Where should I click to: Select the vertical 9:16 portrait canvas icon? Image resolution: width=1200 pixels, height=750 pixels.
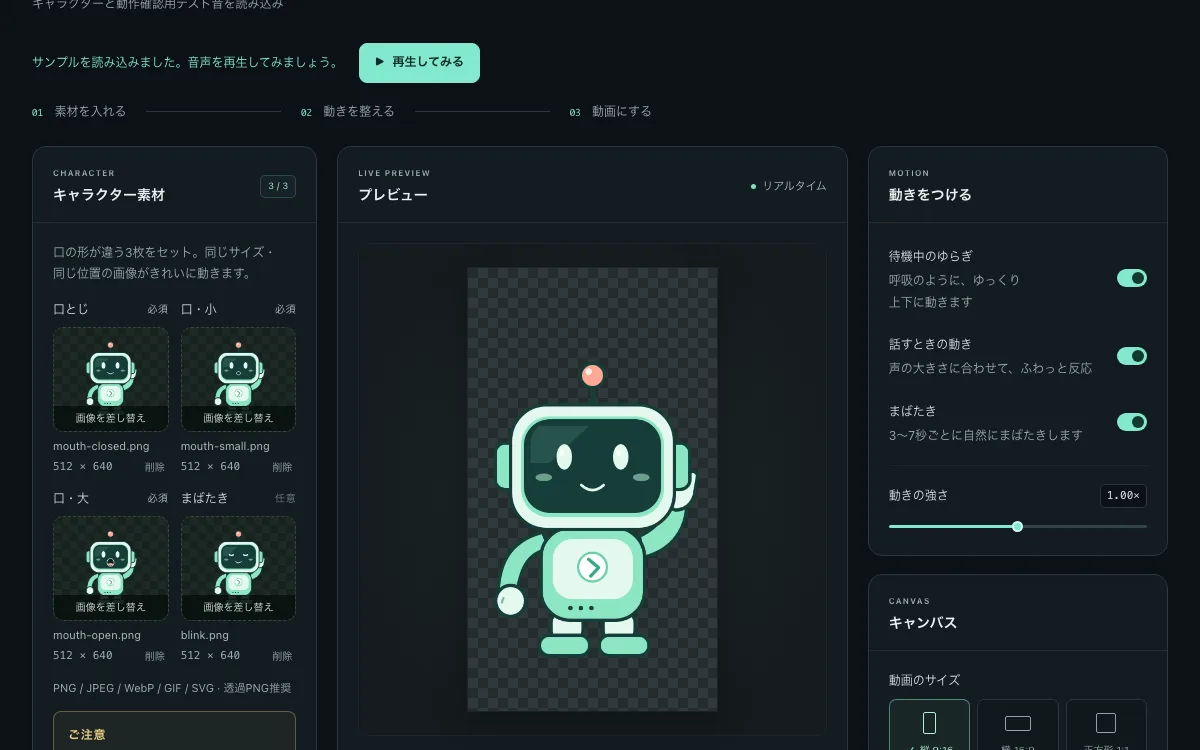pyautogui.click(x=929, y=723)
